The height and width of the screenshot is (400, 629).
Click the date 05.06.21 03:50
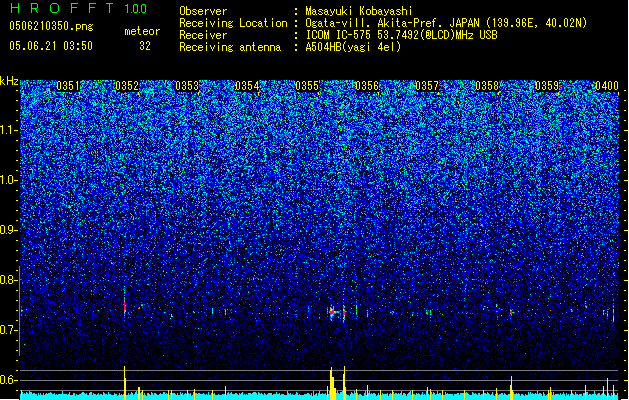pyautogui.click(x=51, y=46)
